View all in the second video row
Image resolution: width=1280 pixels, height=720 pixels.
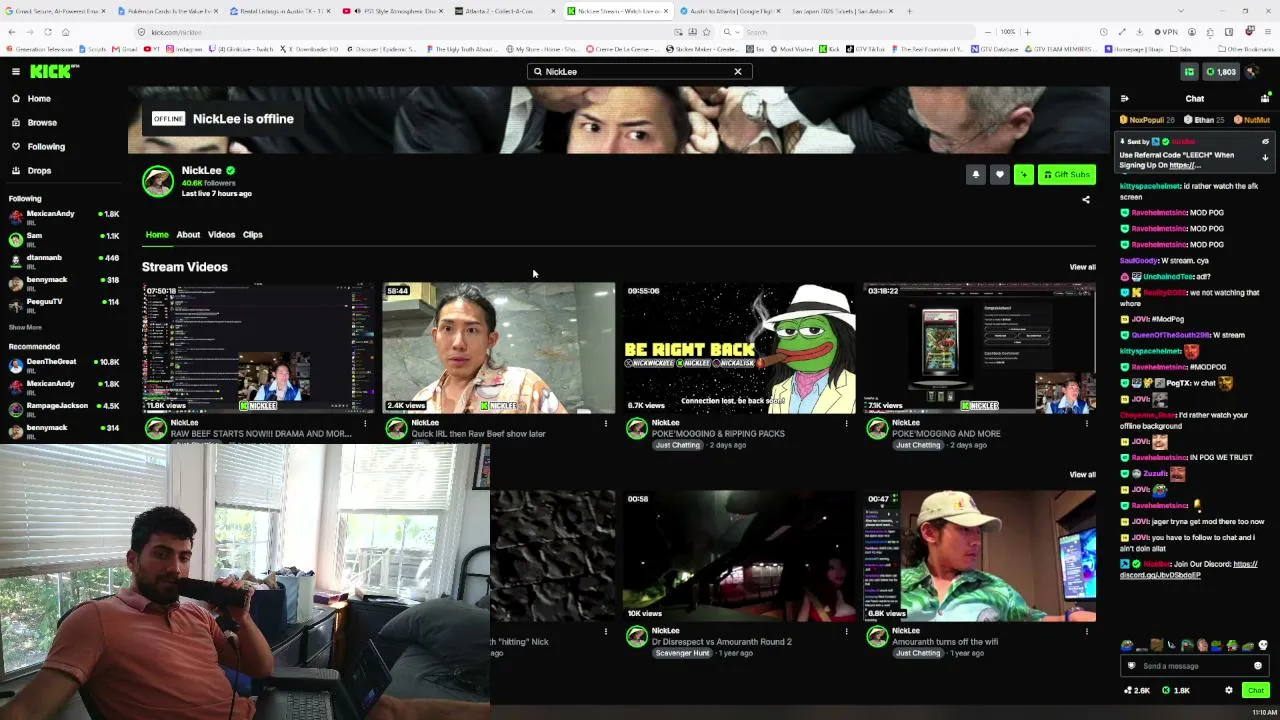point(1082,475)
